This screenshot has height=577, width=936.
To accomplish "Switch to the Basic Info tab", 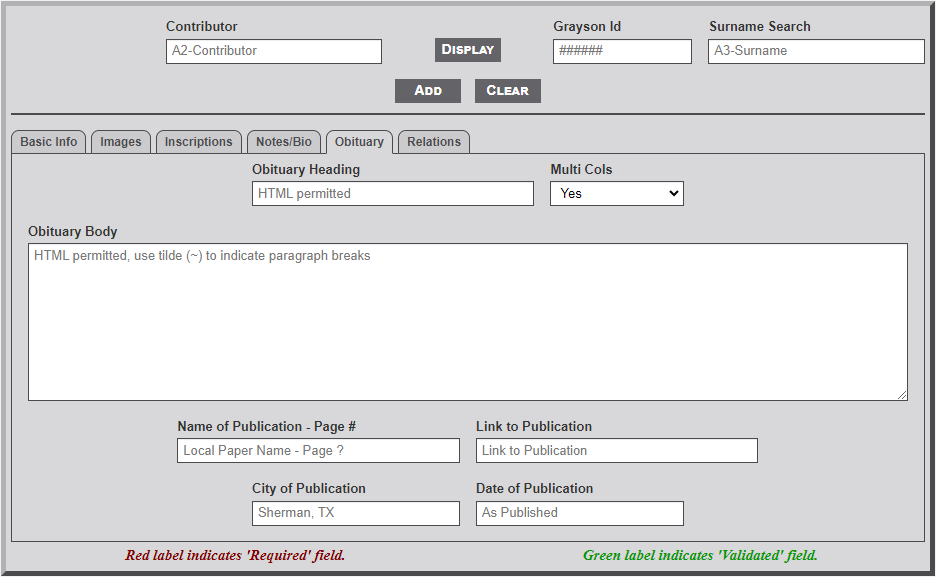I will 48,142.
